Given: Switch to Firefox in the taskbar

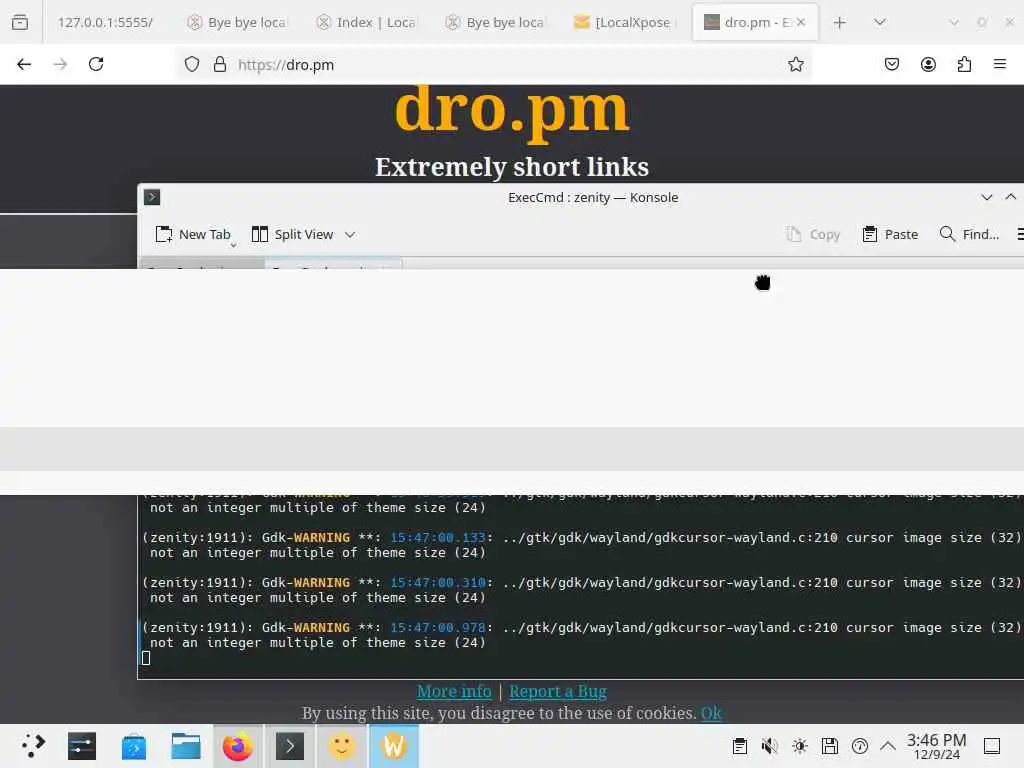Looking at the screenshot, I should (x=238, y=746).
